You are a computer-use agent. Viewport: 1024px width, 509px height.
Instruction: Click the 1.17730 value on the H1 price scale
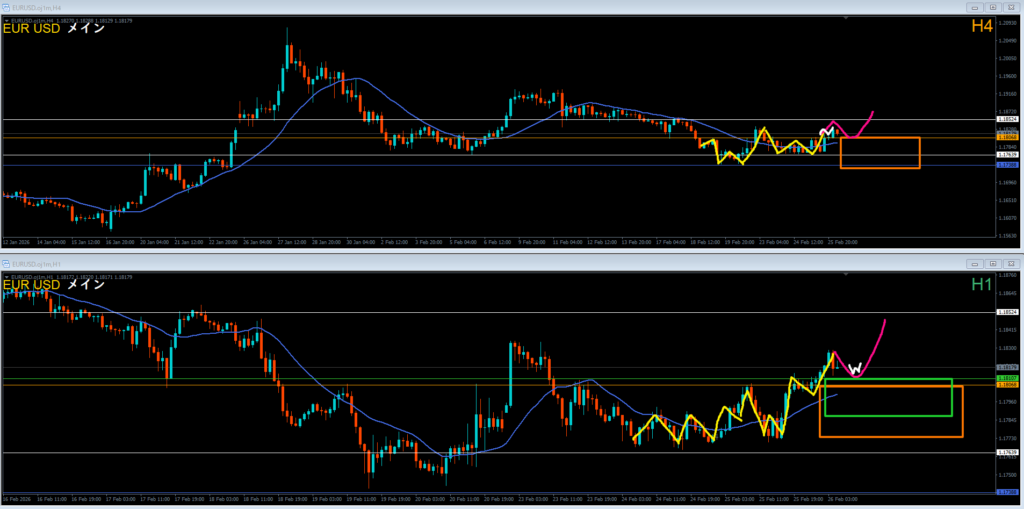point(1006,438)
